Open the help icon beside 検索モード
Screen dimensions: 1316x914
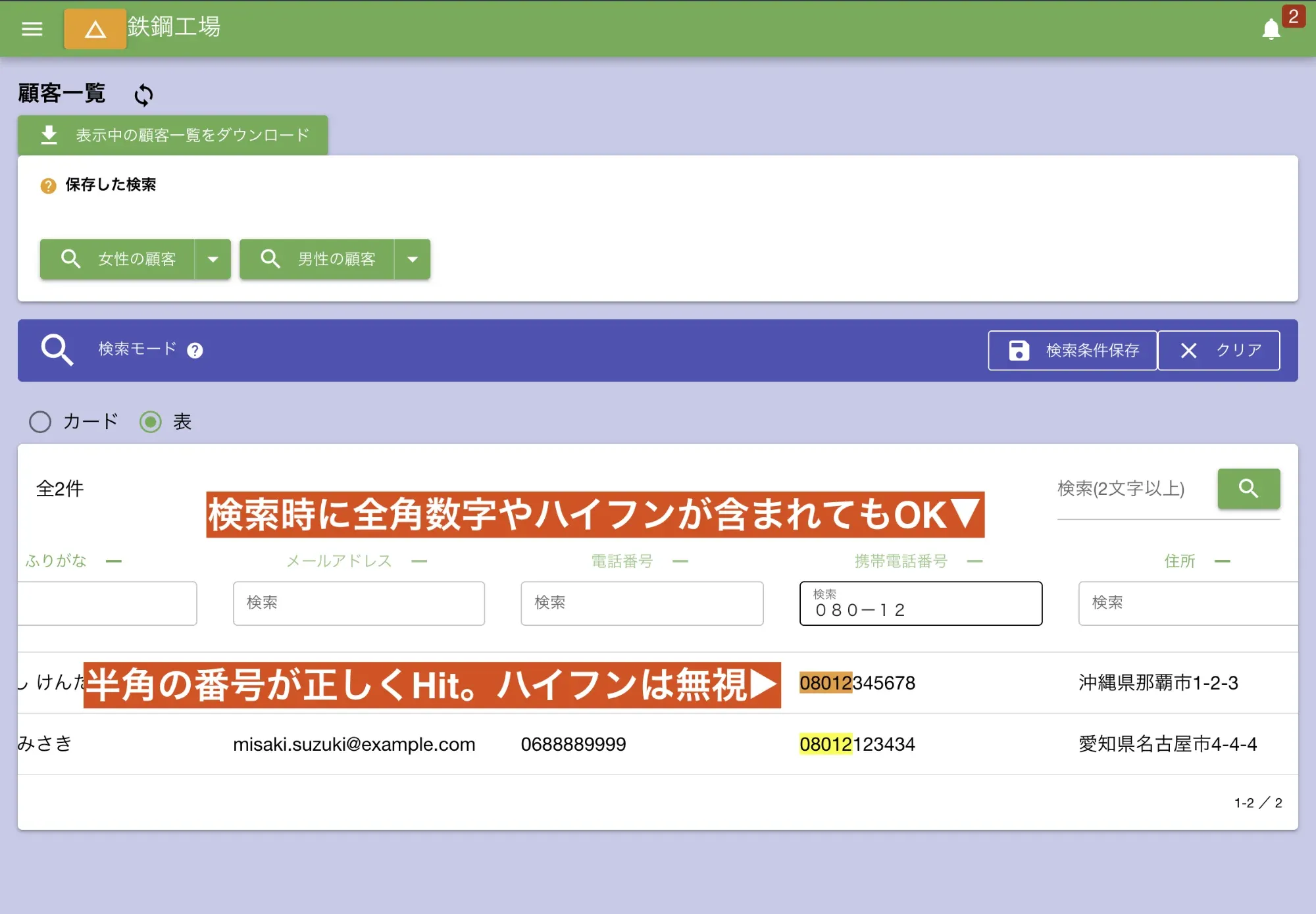pyautogui.click(x=195, y=351)
